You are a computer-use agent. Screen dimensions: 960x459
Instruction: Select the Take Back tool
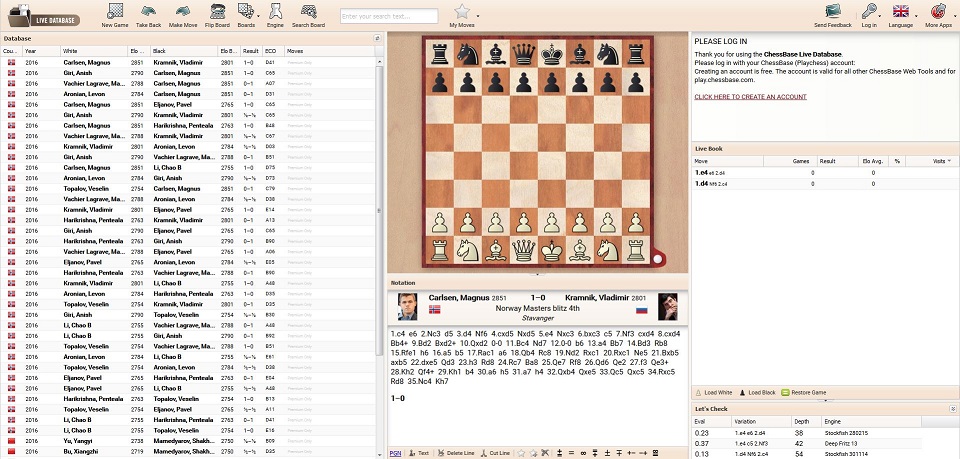tap(148, 15)
